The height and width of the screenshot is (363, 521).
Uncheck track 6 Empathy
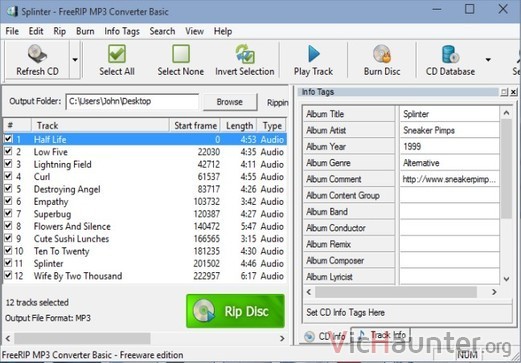click(x=8, y=201)
